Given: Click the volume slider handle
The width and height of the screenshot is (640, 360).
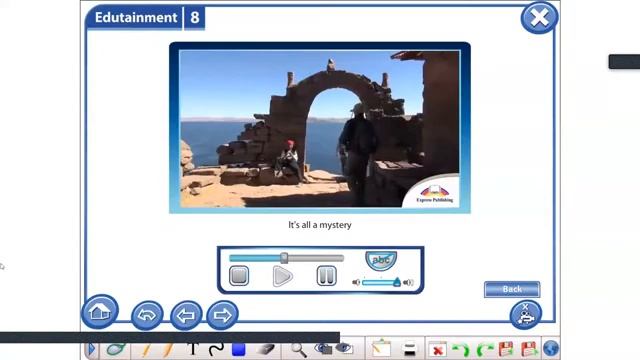Looking at the screenshot, I should tap(397, 282).
